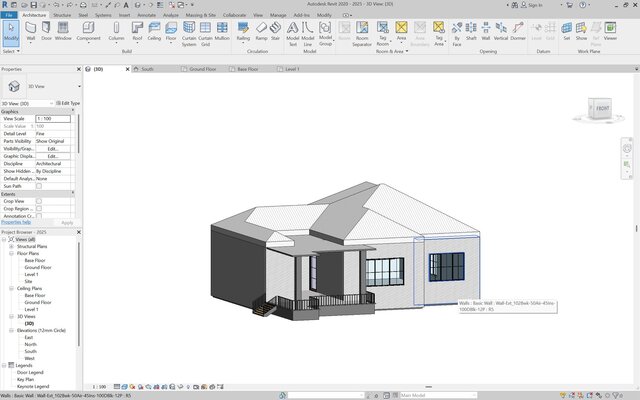Select the Wall tool in the ribbon
The image size is (640, 400).
29,30
